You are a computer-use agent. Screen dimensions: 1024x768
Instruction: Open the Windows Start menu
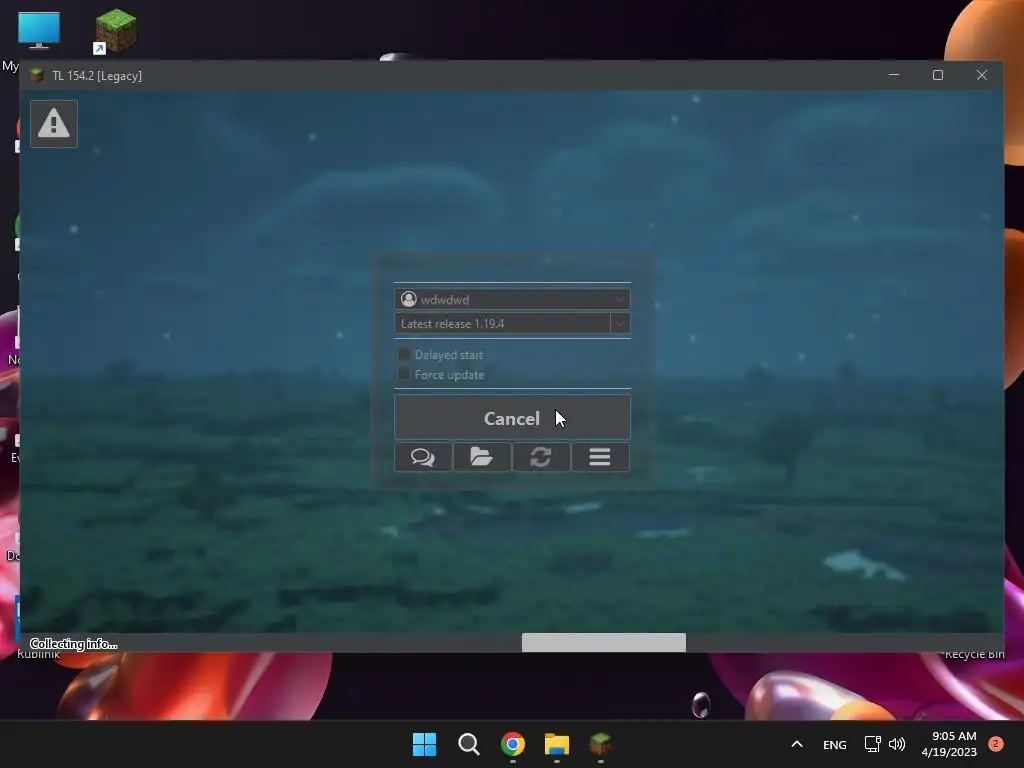(424, 744)
